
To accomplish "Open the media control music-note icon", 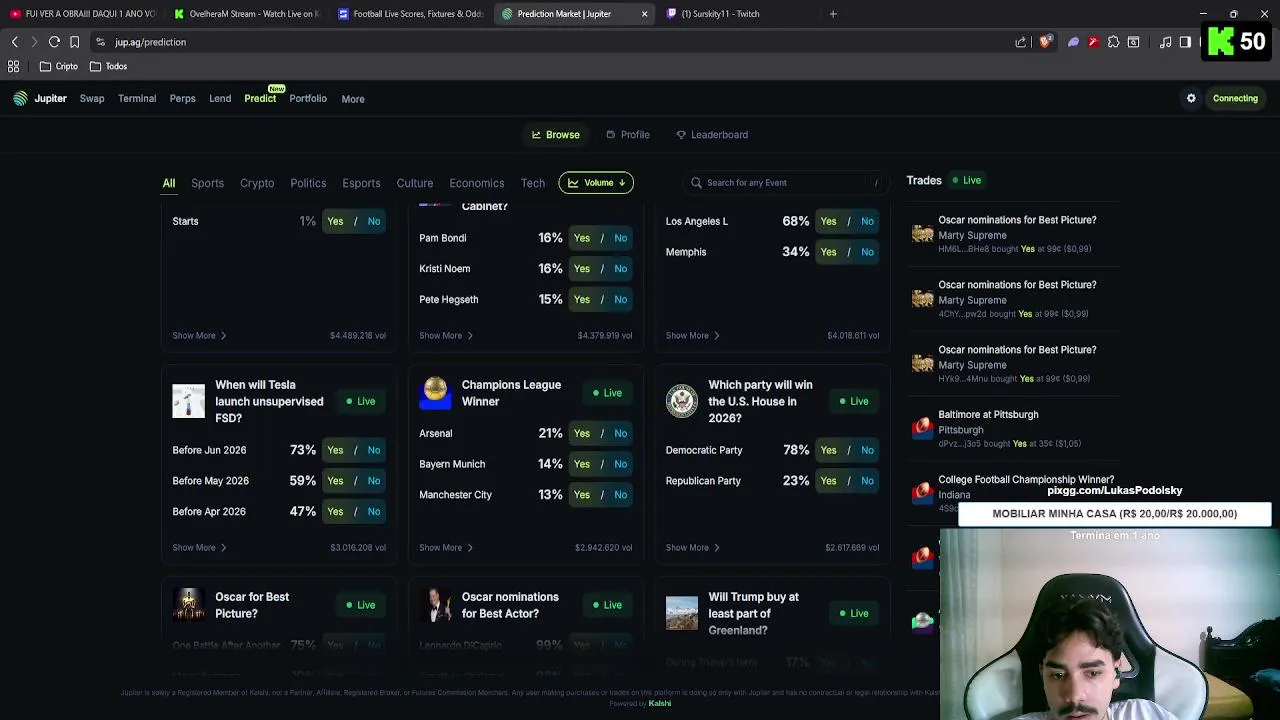I will pos(1165,42).
